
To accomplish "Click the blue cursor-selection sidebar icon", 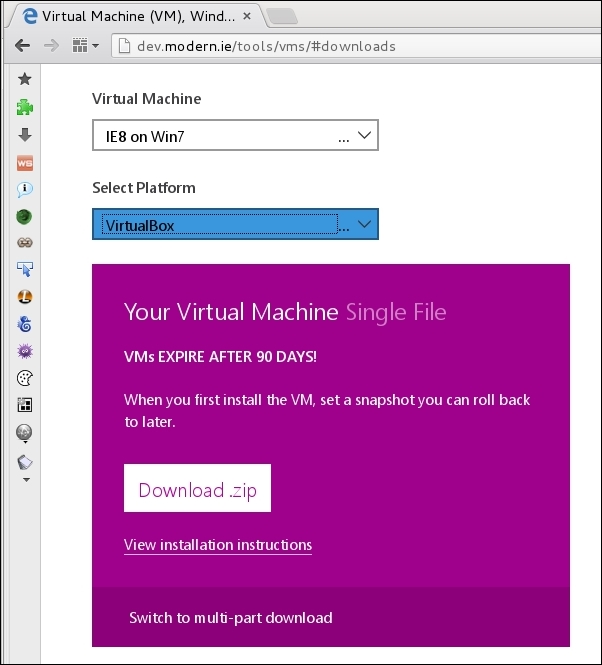I will point(25,269).
